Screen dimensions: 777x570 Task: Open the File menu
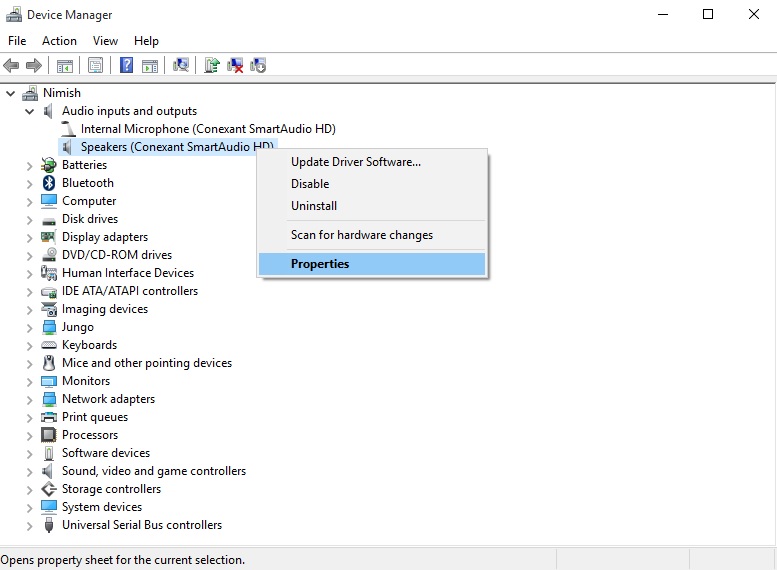point(17,41)
